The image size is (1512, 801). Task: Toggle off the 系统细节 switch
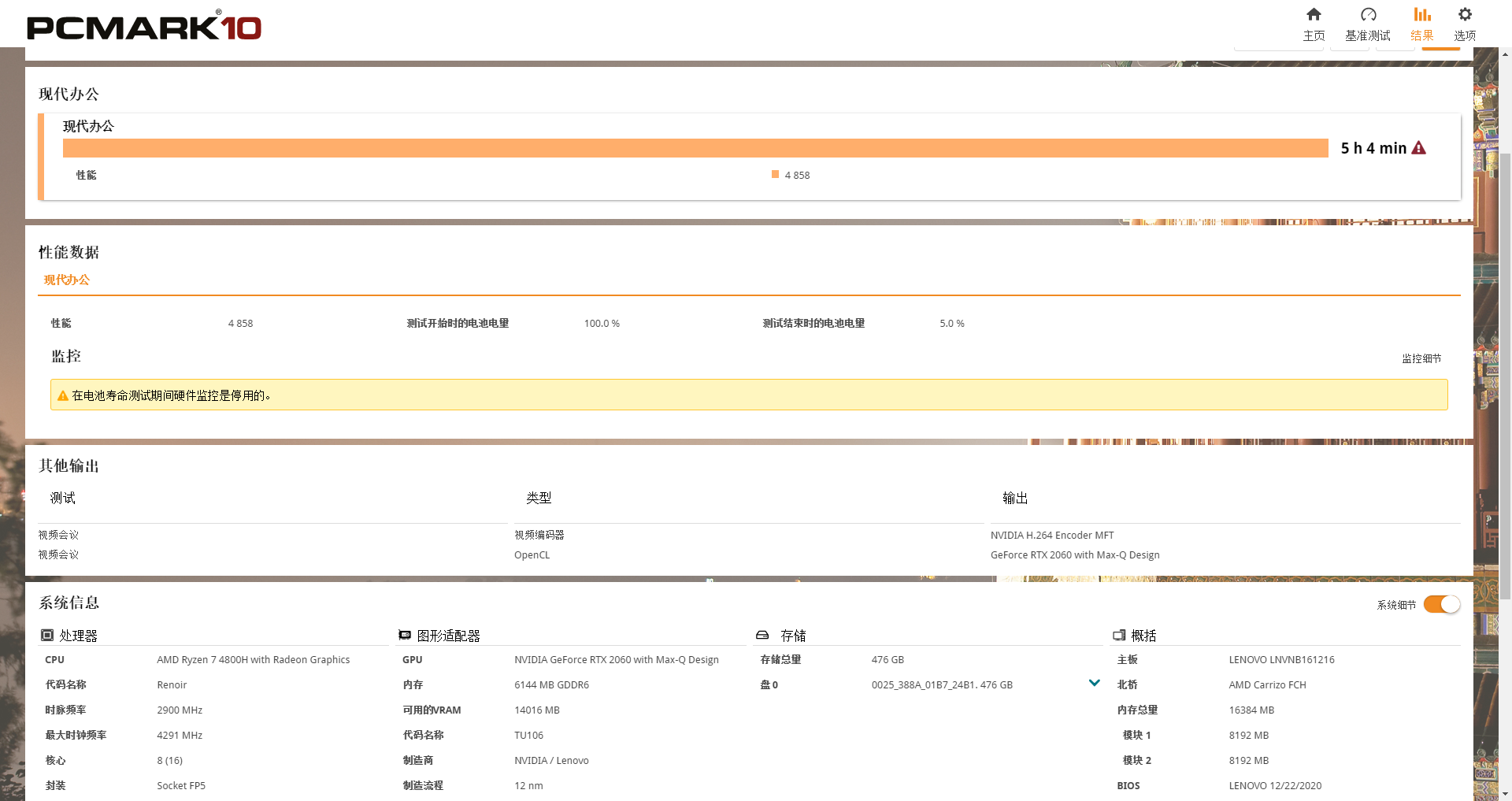tap(1441, 604)
